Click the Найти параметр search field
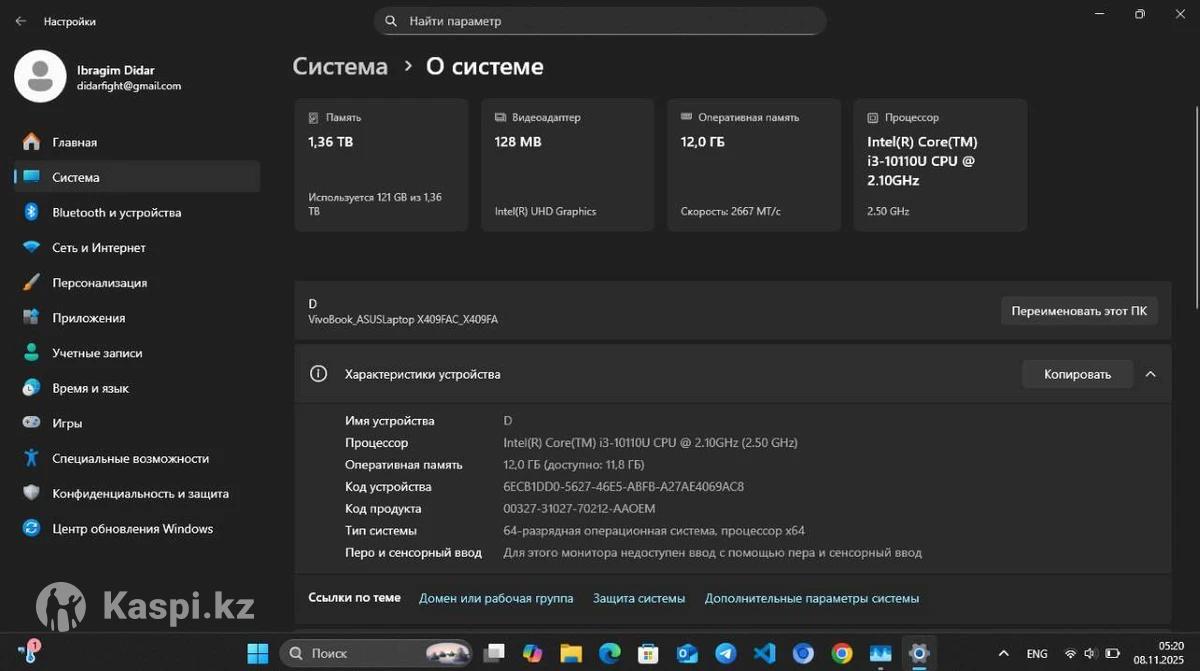Image resolution: width=1200 pixels, height=671 pixels. [600, 21]
